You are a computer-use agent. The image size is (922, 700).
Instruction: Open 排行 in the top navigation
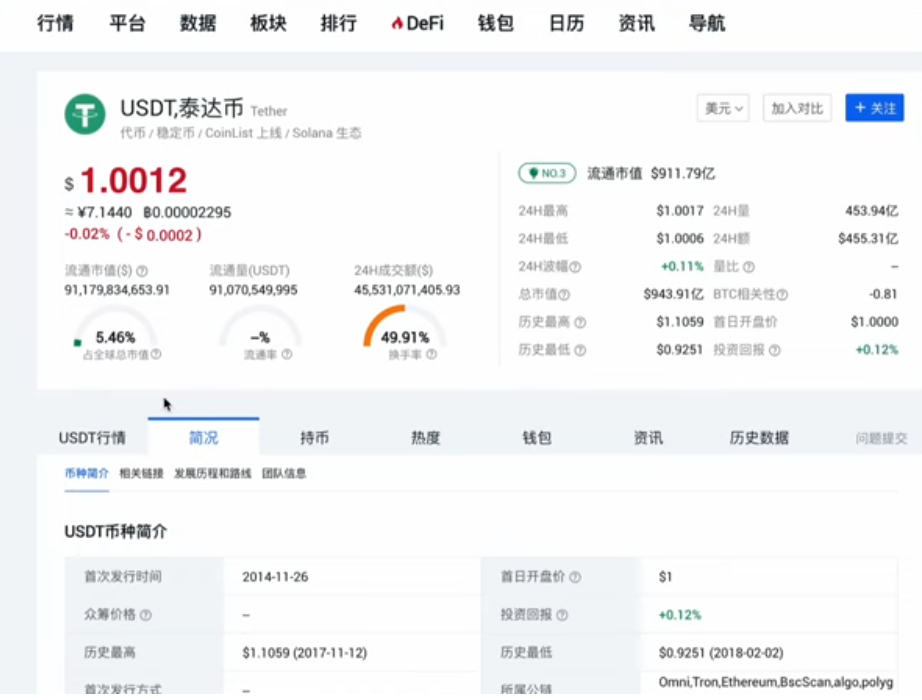click(x=339, y=24)
